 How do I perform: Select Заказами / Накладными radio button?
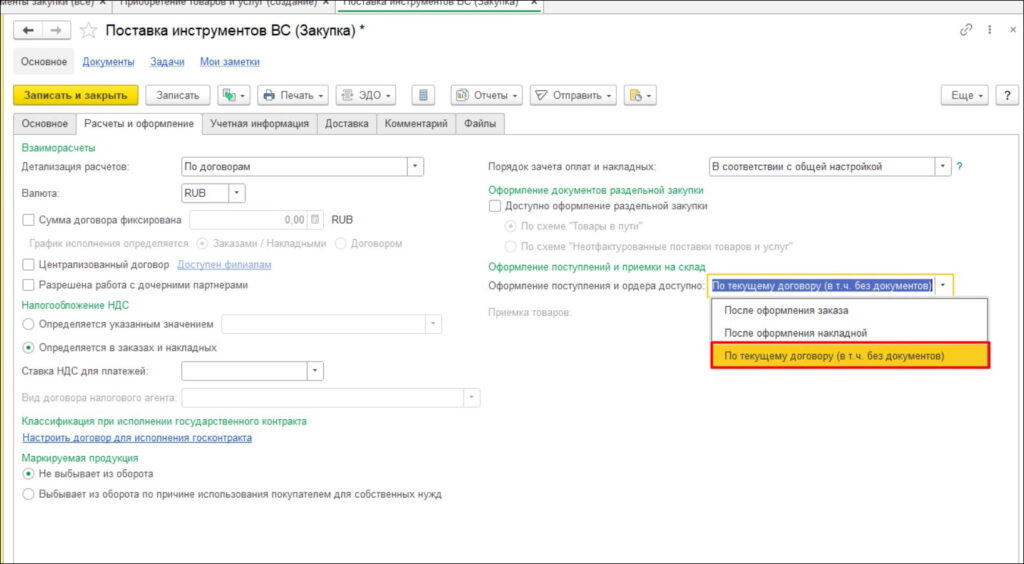202,243
